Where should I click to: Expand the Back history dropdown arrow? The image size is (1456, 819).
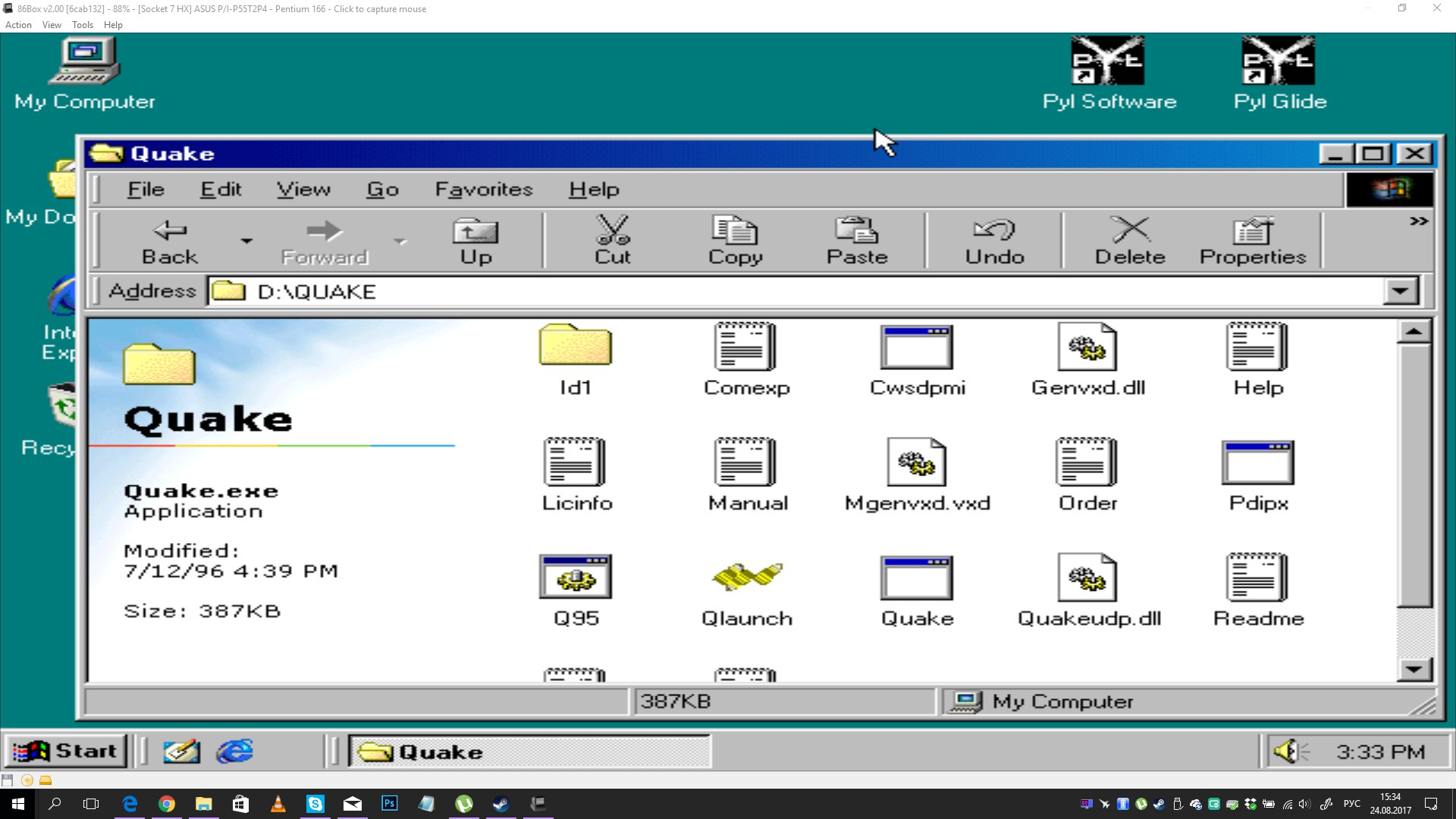click(246, 241)
